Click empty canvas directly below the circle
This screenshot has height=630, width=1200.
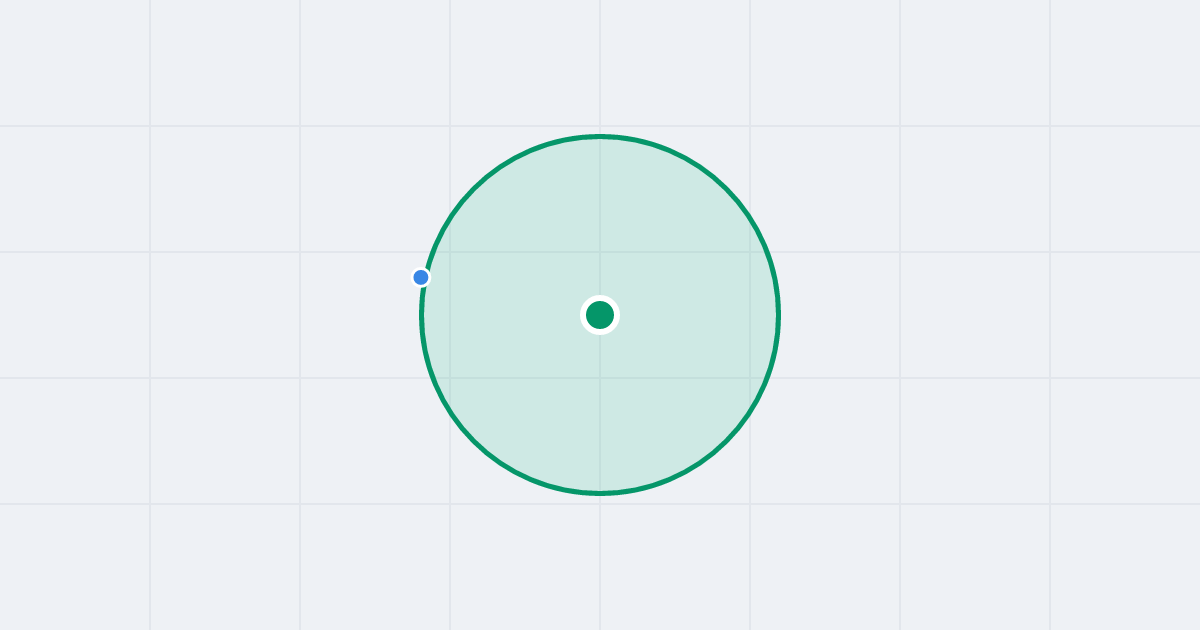click(600, 560)
